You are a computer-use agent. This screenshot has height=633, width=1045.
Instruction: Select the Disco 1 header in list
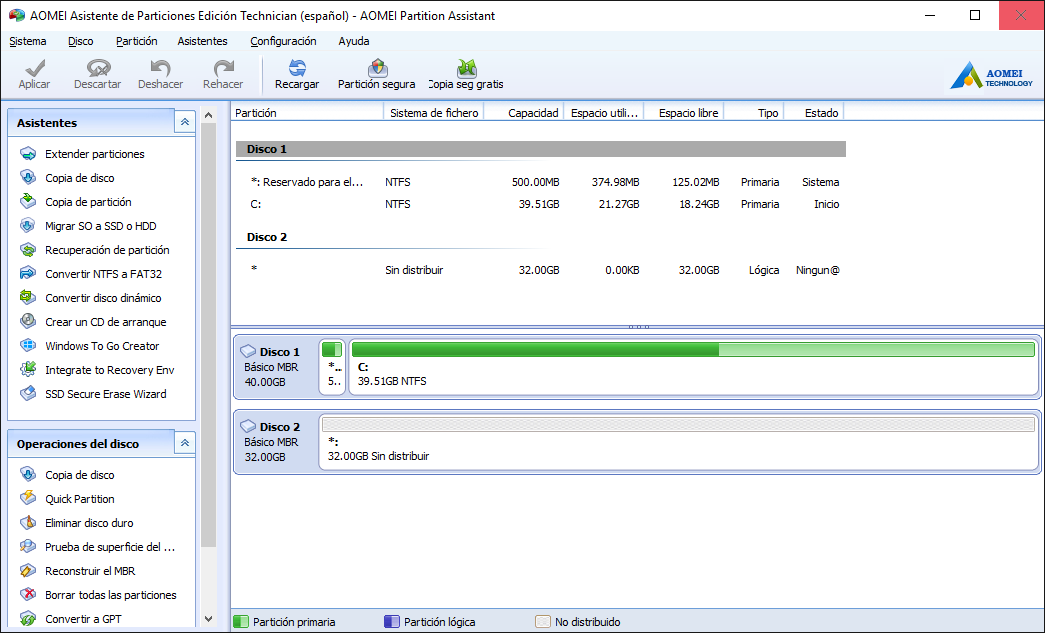pos(540,149)
